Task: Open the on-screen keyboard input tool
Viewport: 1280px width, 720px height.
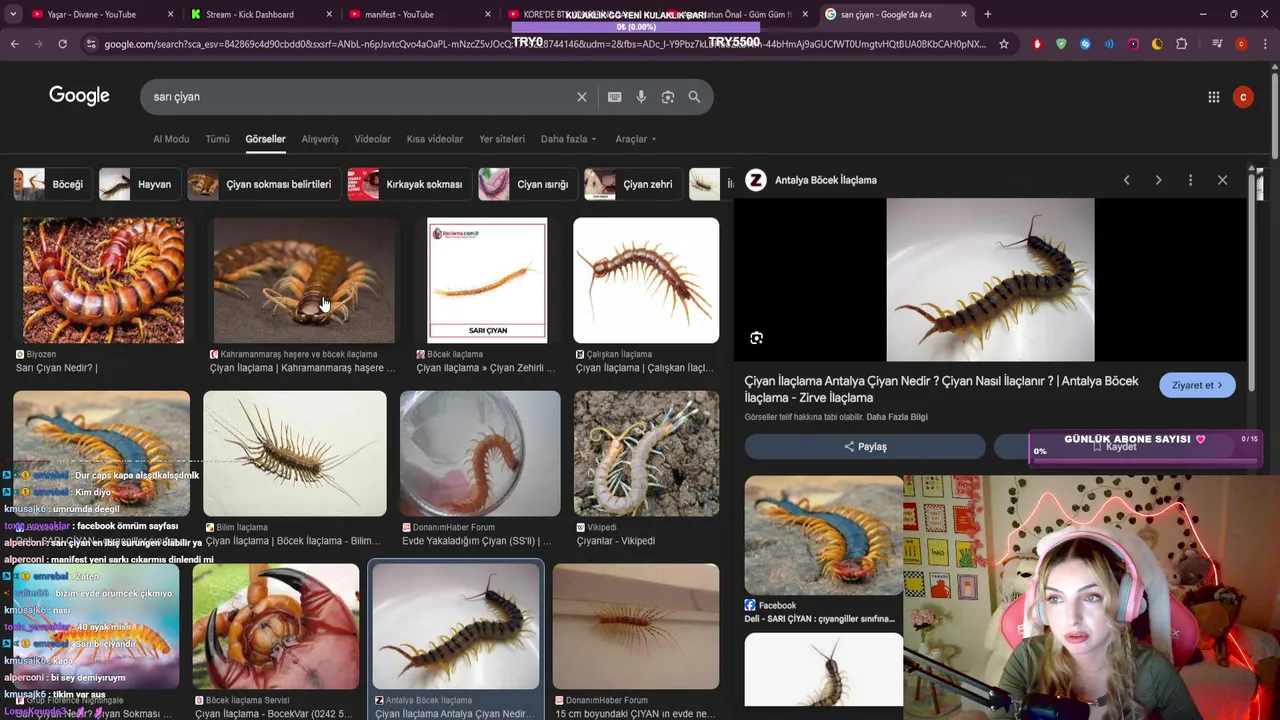Action: pos(615,97)
